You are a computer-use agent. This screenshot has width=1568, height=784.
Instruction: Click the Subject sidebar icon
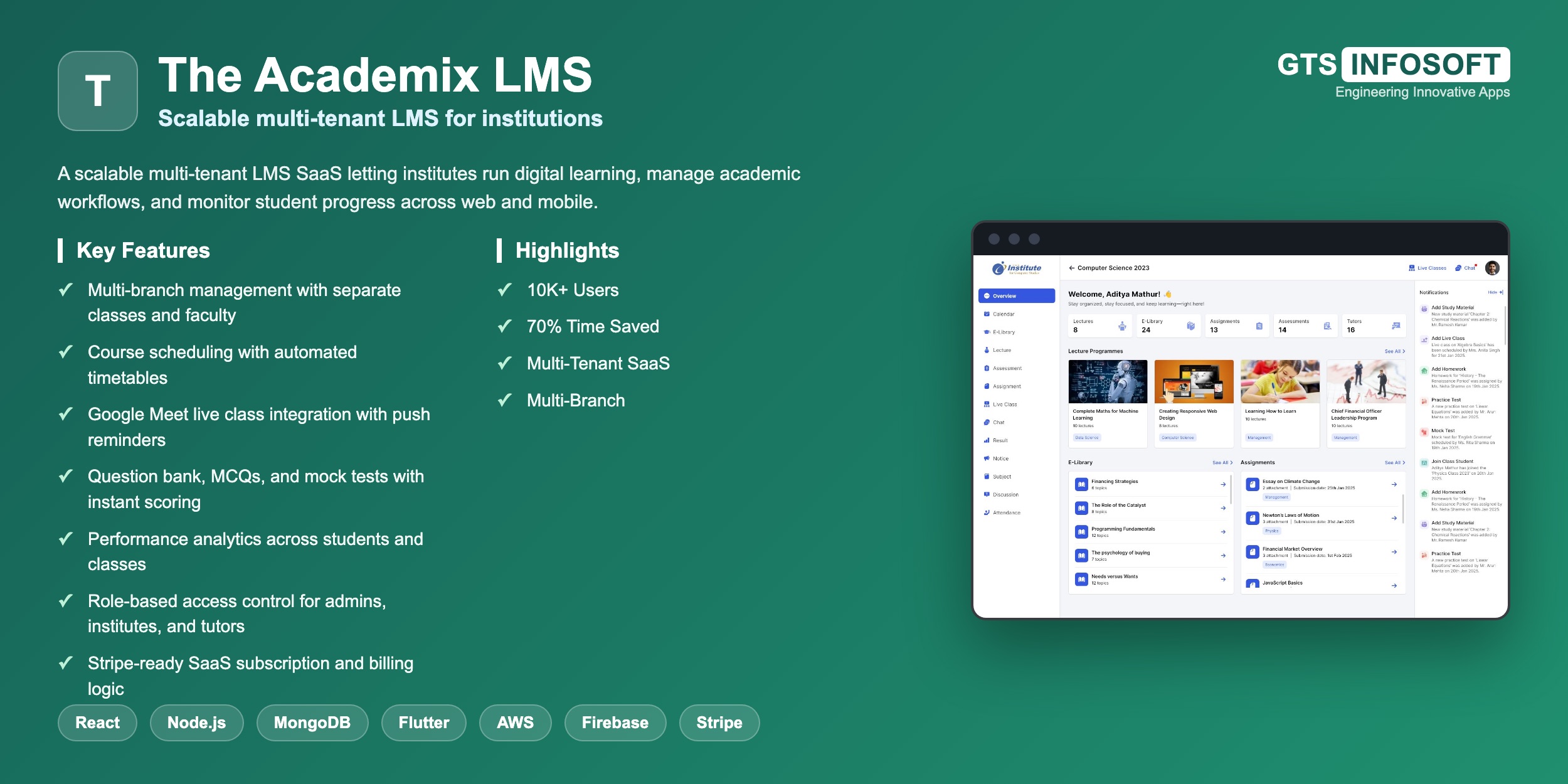click(x=987, y=477)
